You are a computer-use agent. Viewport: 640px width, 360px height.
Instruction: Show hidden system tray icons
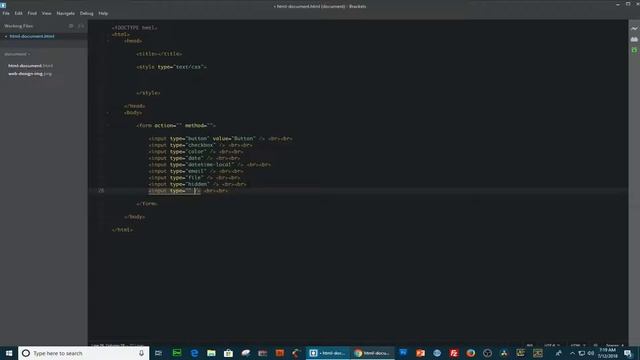click(x=572, y=353)
